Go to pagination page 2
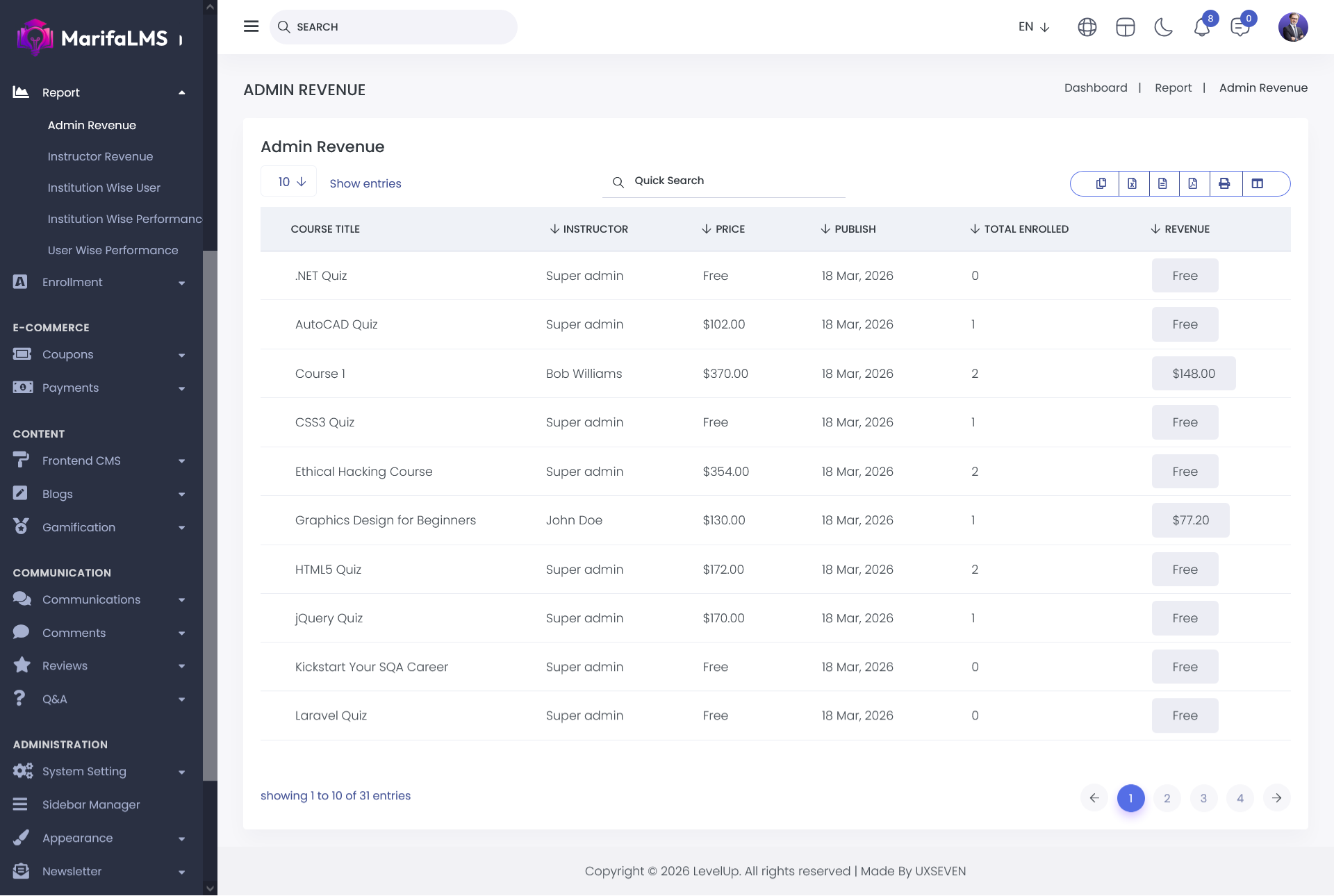1334x896 pixels. [x=1167, y=798]
